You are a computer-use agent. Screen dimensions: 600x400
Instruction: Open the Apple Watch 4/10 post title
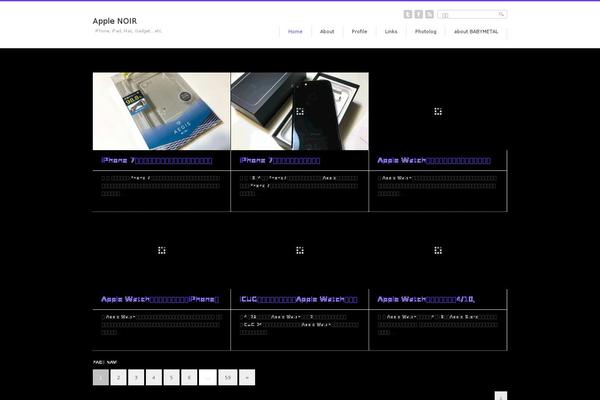pos(426,299)
